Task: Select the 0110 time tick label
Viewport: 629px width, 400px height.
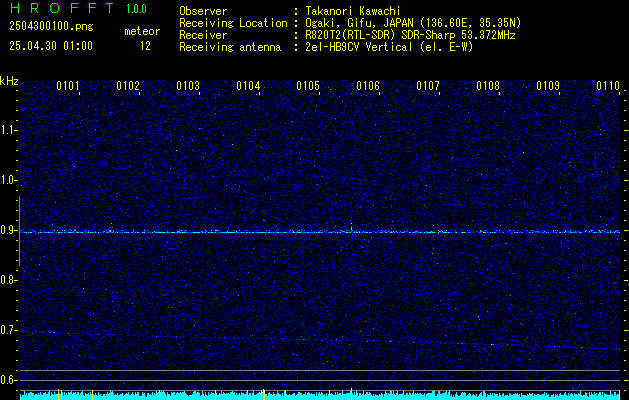Action: coord(608,86)
